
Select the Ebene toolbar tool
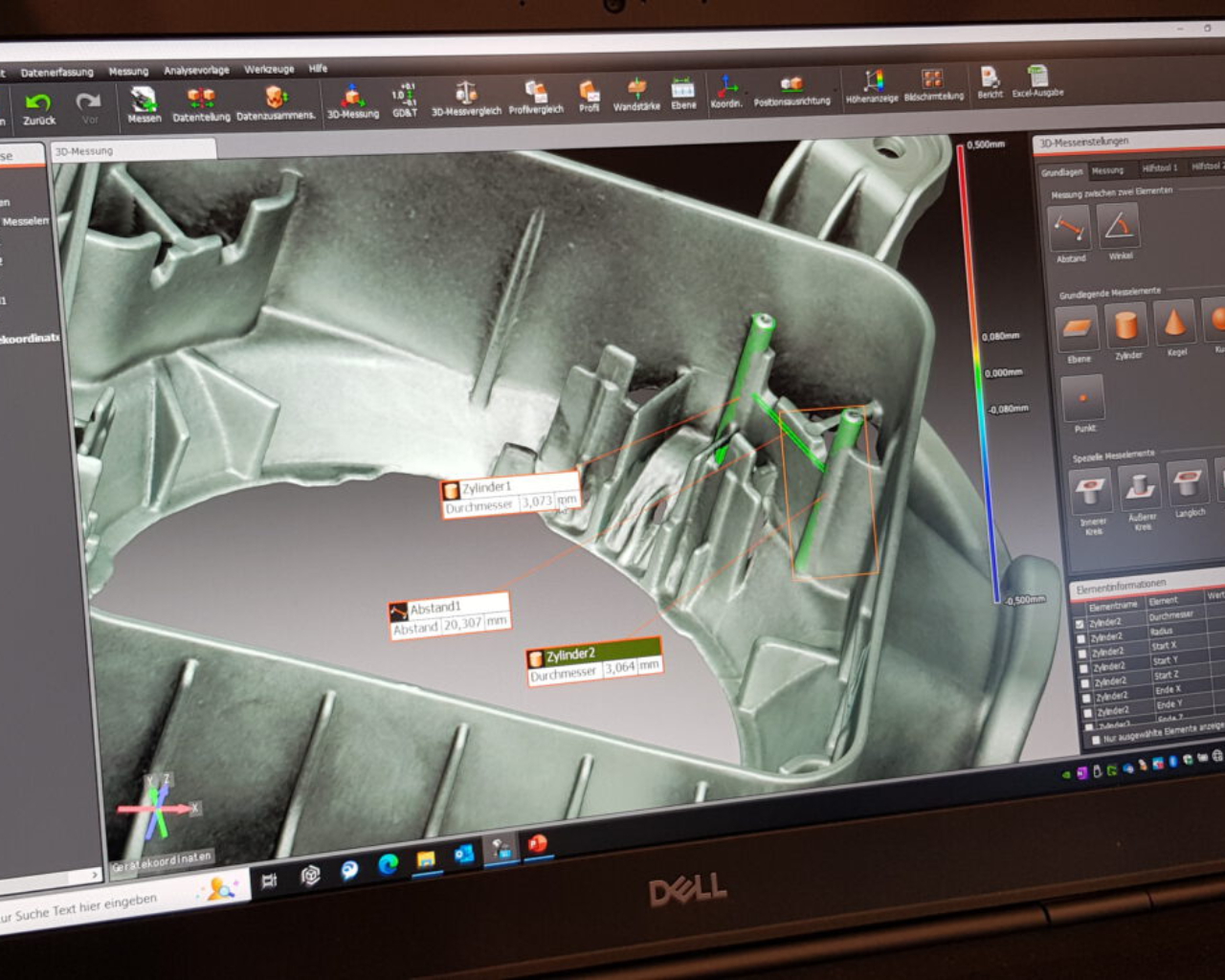tap(683, 94)
